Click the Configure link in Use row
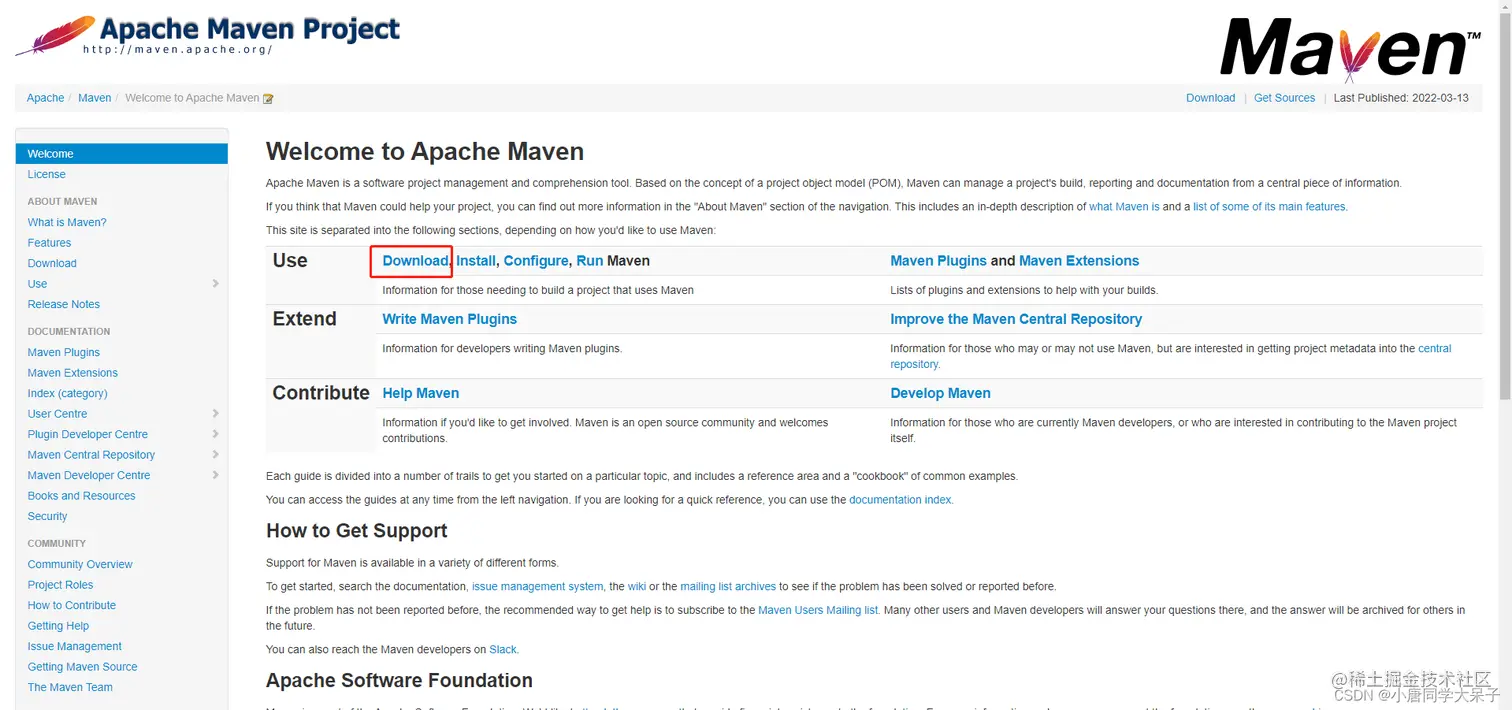Image resolution: width=1512 pixels, height=710 pixels. click(x=536, y=261)
